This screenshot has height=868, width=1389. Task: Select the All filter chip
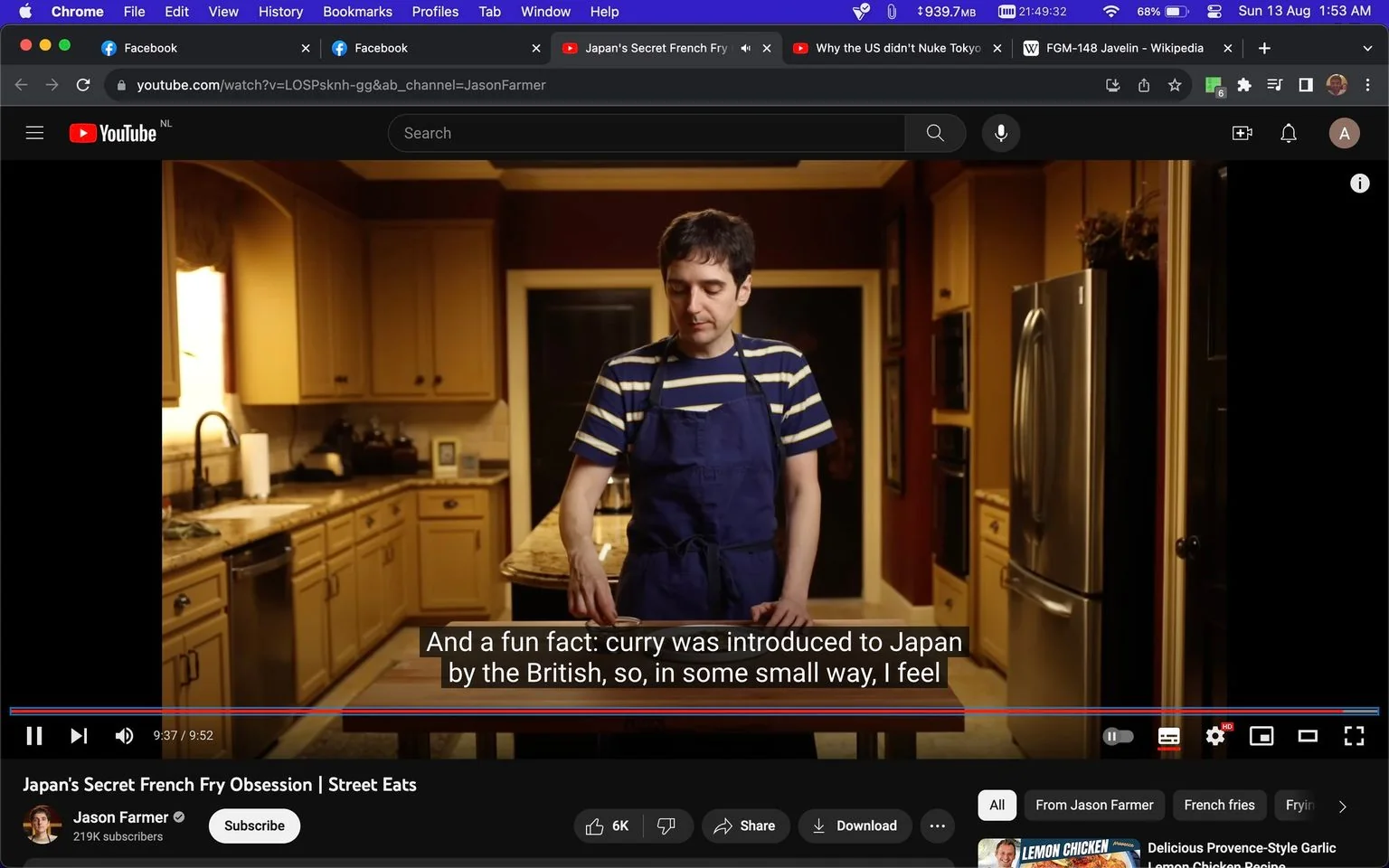(997, 806)
